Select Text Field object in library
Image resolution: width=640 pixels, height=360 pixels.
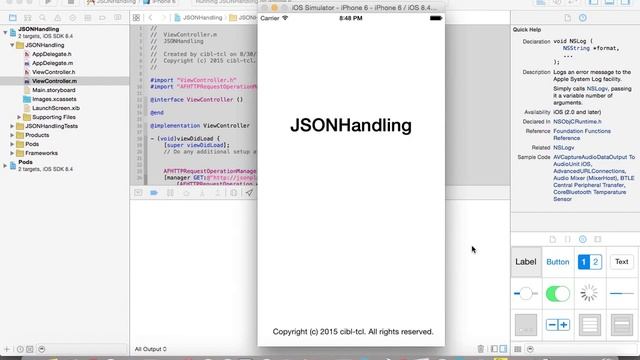click(x=622, y=262)
